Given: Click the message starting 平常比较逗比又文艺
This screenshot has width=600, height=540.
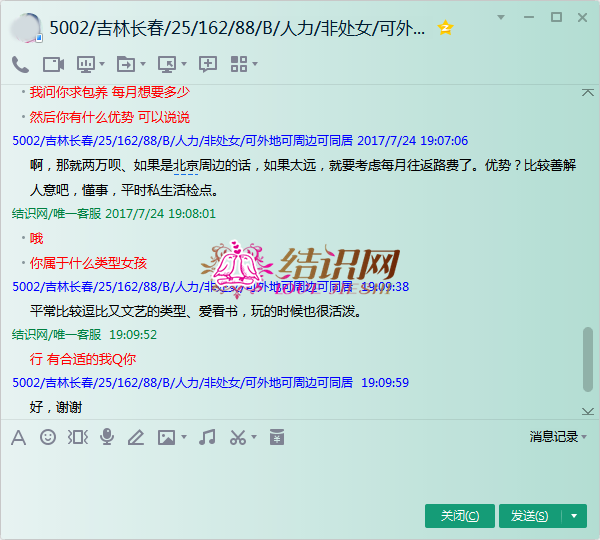Looking at the screenshot, I should [196, 311].
